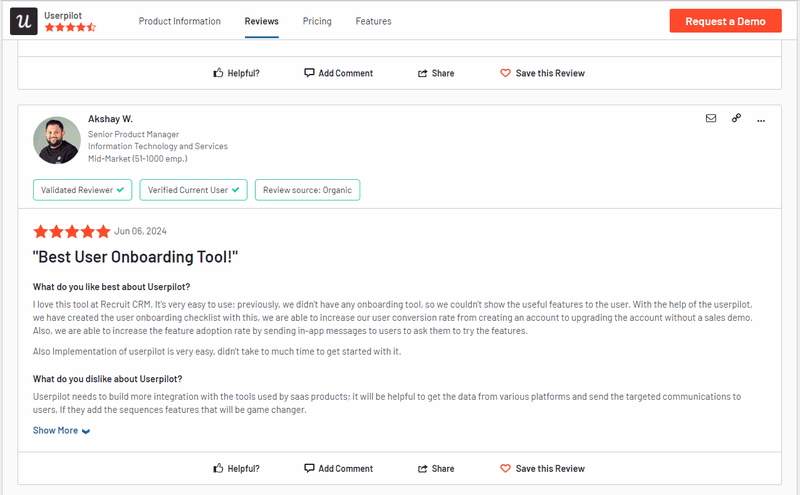Image resolution: width=800 pixels, height=495 pixels.
Task: Click "What do you like best about Userpilot?"
Action: point(111,287)
